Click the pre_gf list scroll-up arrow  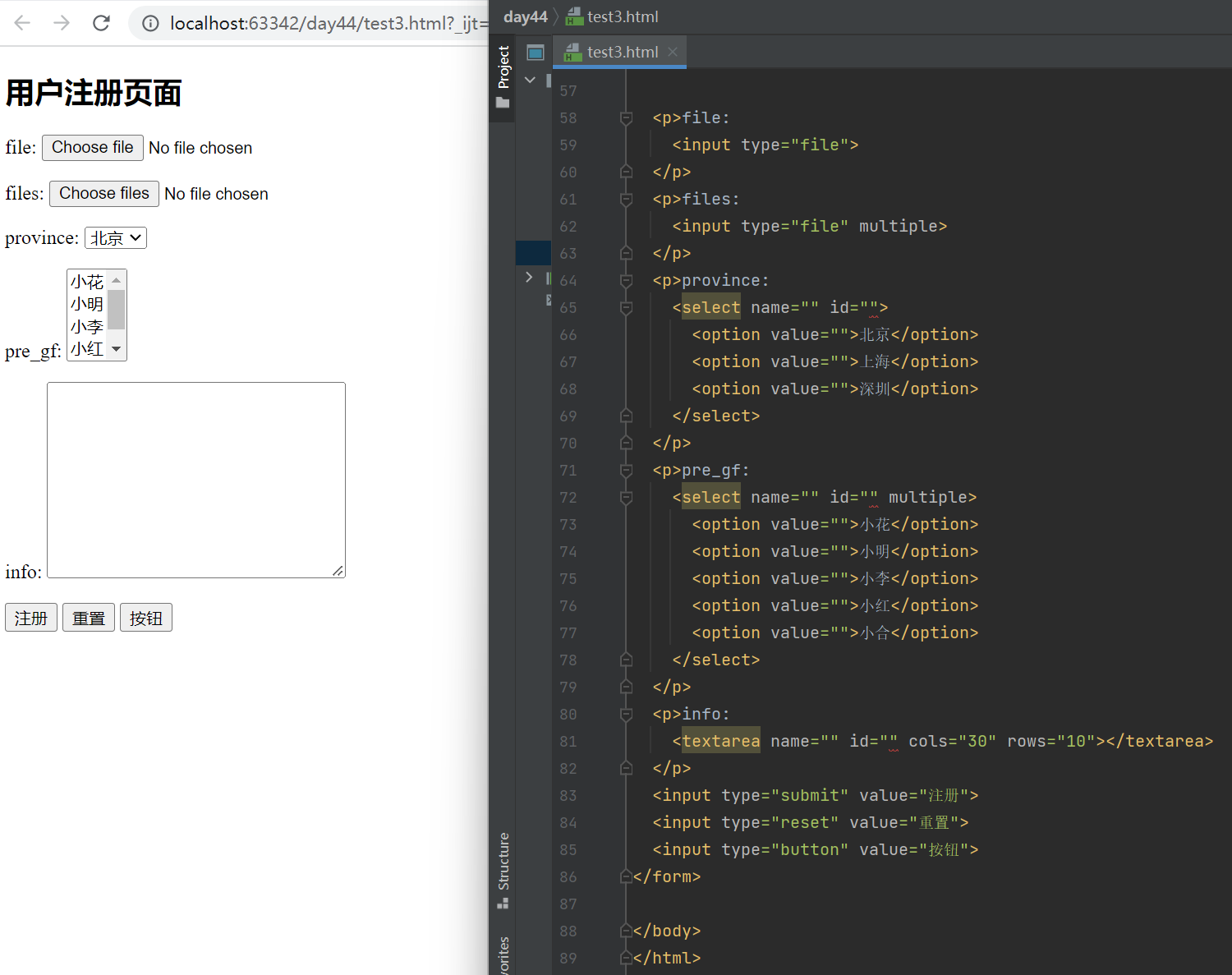pyautogui.click(x=117, y=280)
